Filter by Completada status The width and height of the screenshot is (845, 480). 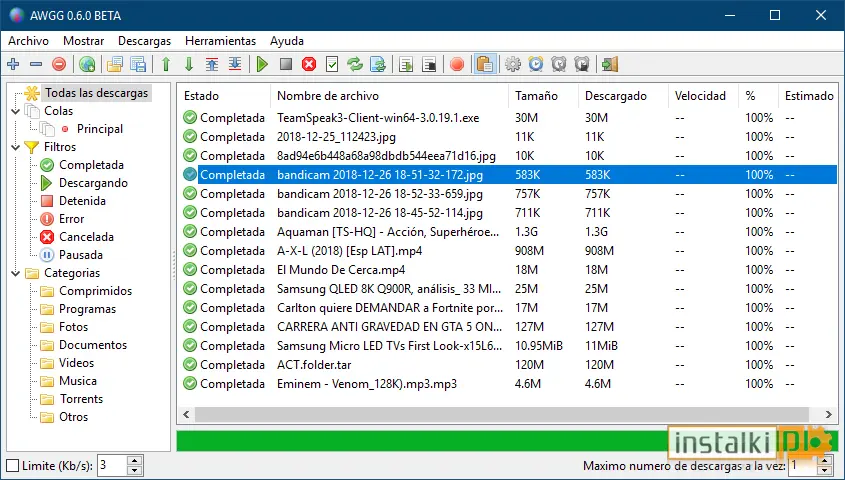click(91, 165)
